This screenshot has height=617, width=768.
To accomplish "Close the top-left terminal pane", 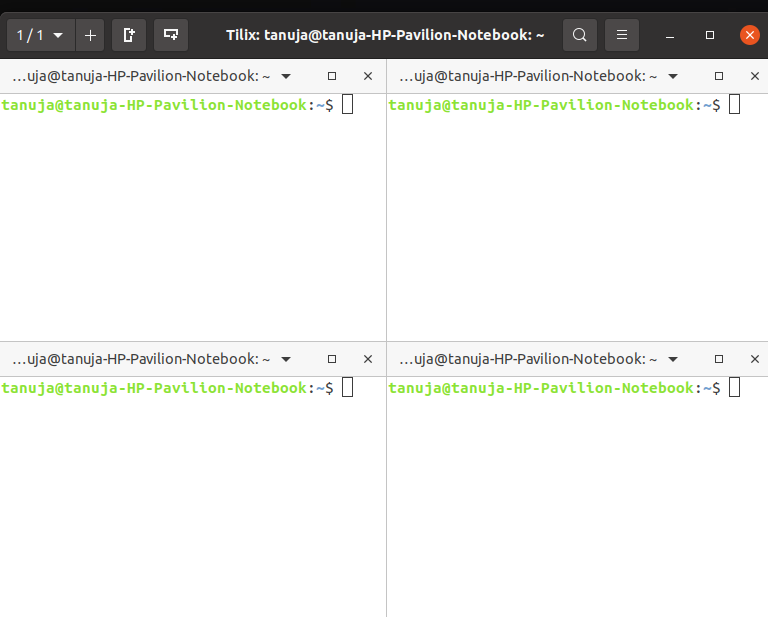I will click(x=368, y=76).
